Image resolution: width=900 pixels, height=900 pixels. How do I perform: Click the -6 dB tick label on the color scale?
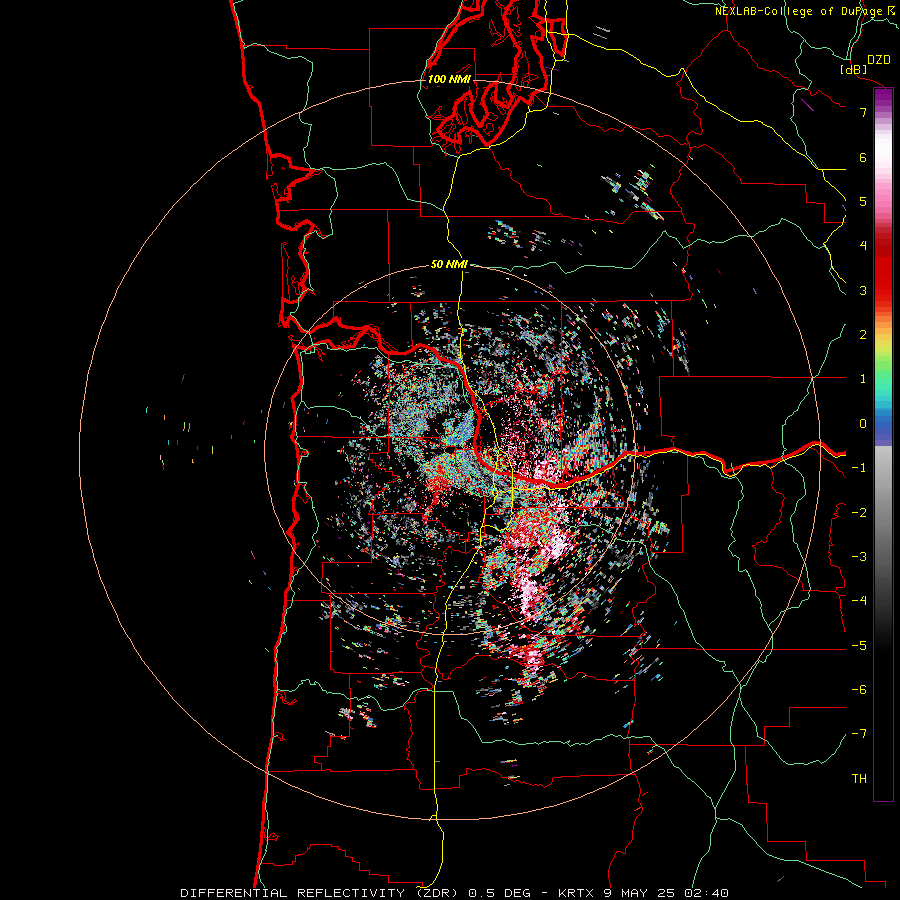click(x=859, y=690)
